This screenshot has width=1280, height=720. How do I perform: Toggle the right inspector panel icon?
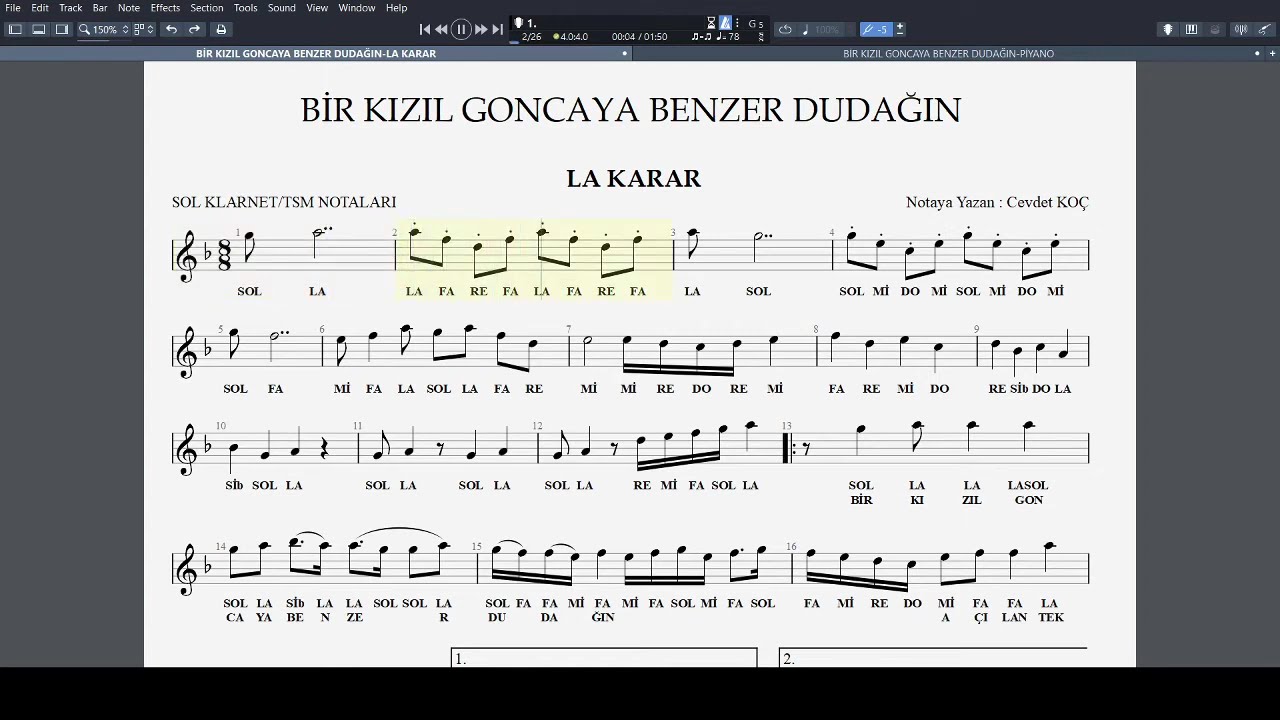(62, 29)
